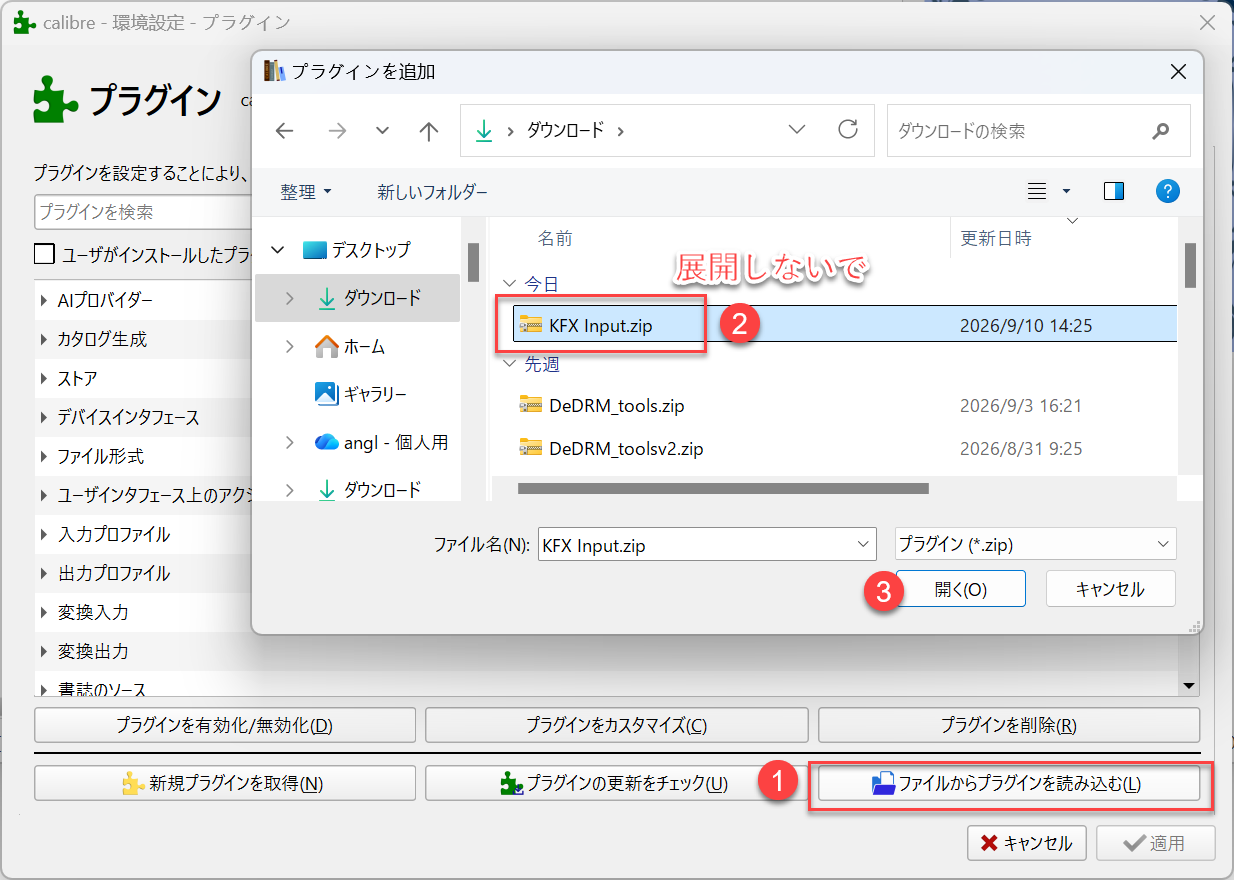Collapse the デスクトップ tree node
The image size is (1234, 880).
click(278, 250)
